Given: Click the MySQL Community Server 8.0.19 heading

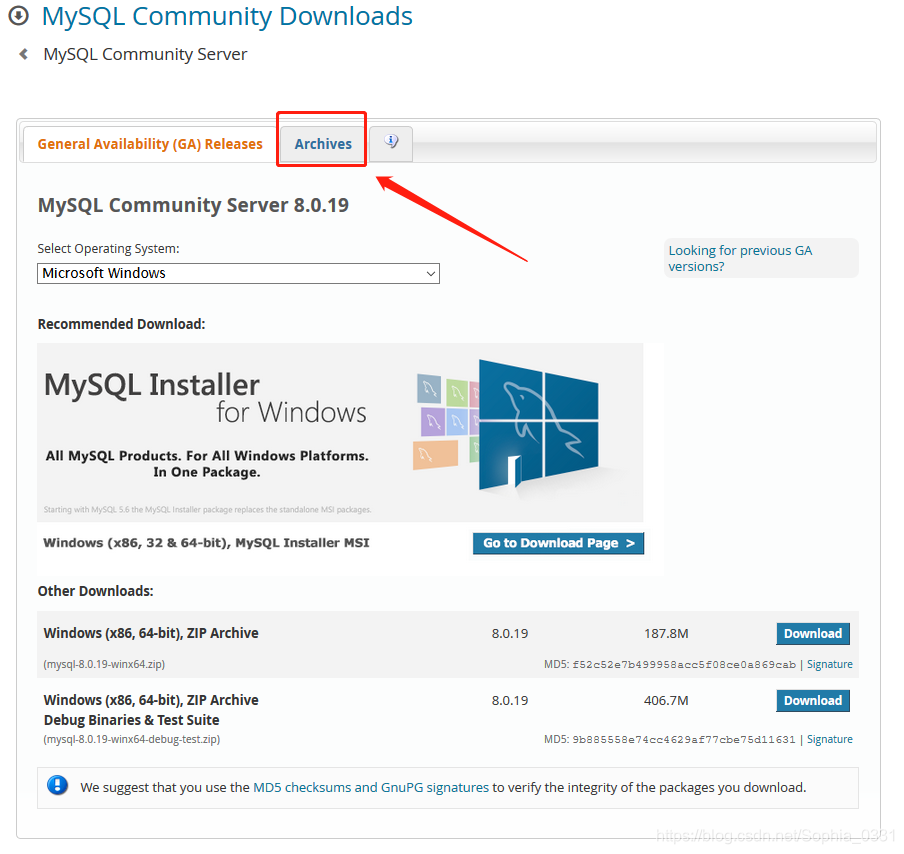Looking at the screenshot, I should click(x=193, y=205).
